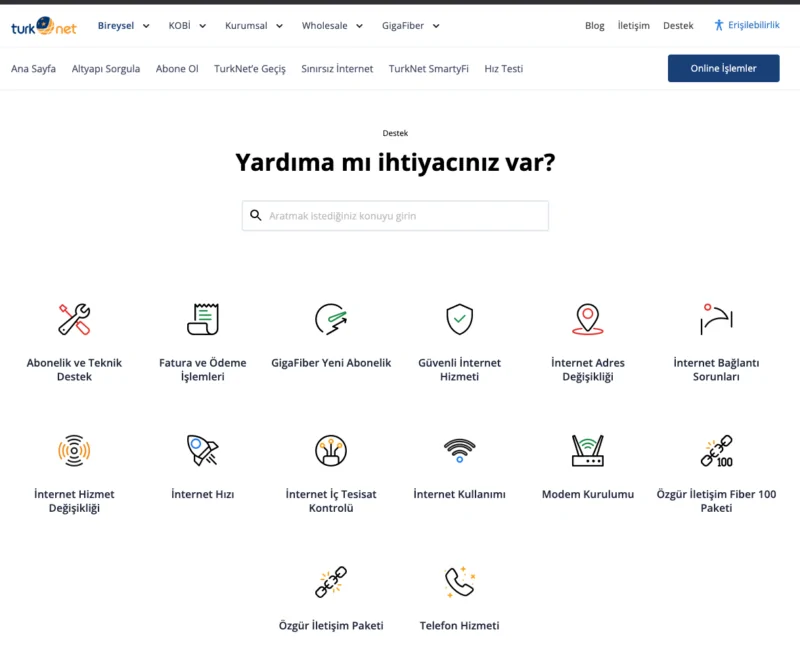Image resolution: width=800 pixels, height=659 pixels.
Task: Expand the Bireysel dropdown chevron
Action: (146, 26)
